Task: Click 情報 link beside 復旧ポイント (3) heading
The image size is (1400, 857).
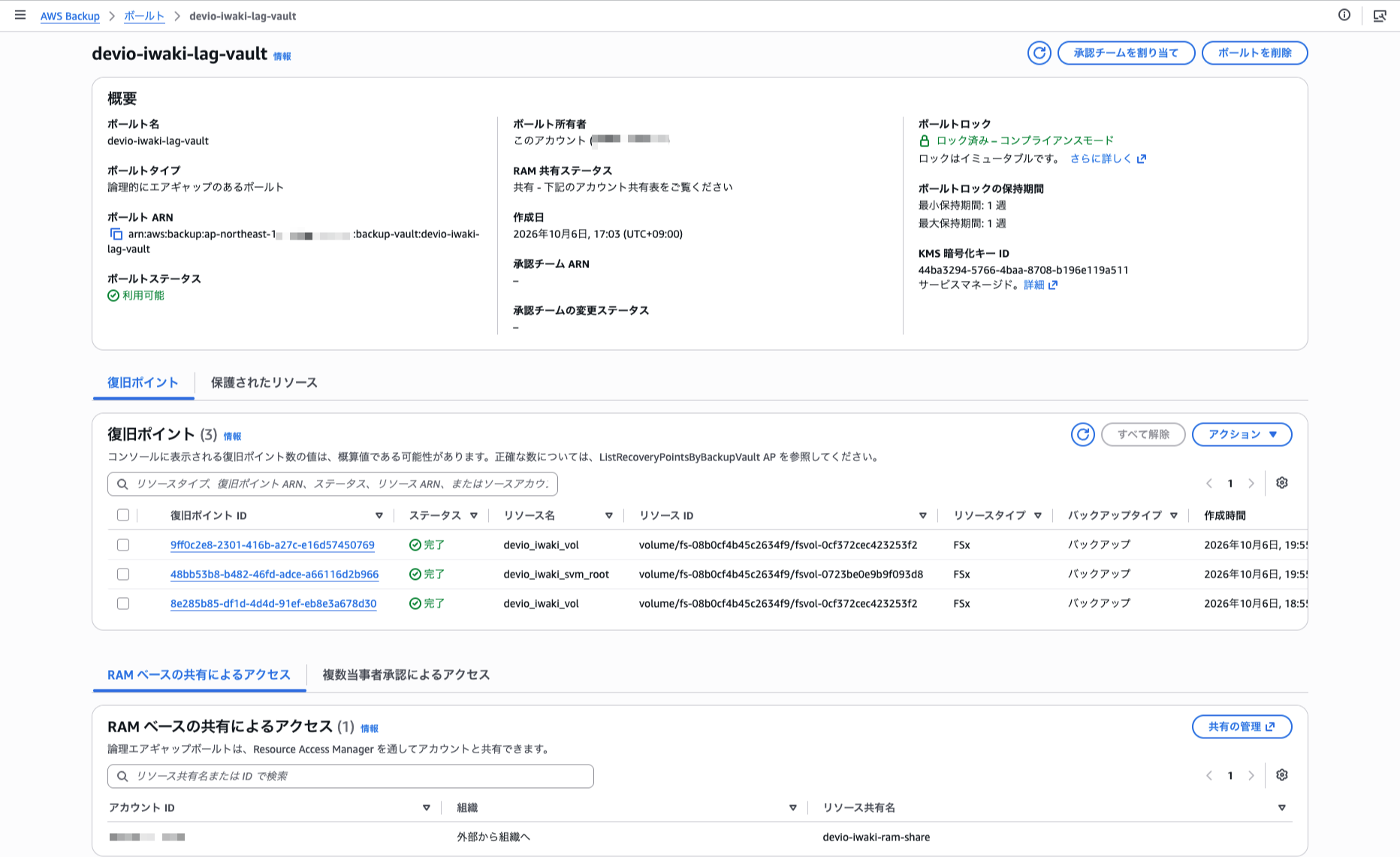Action: pos(233,436)
